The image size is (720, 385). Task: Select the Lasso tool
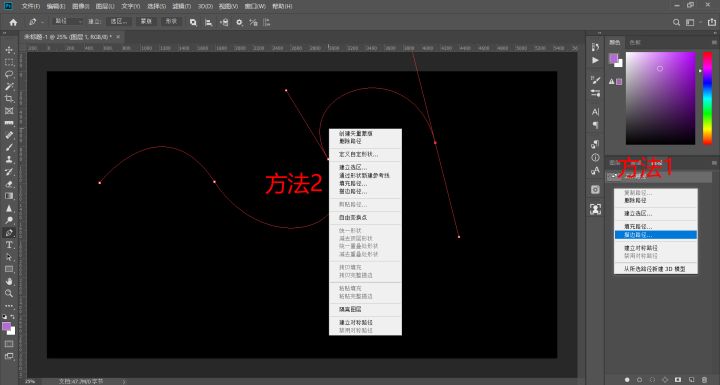click(9, 74)
